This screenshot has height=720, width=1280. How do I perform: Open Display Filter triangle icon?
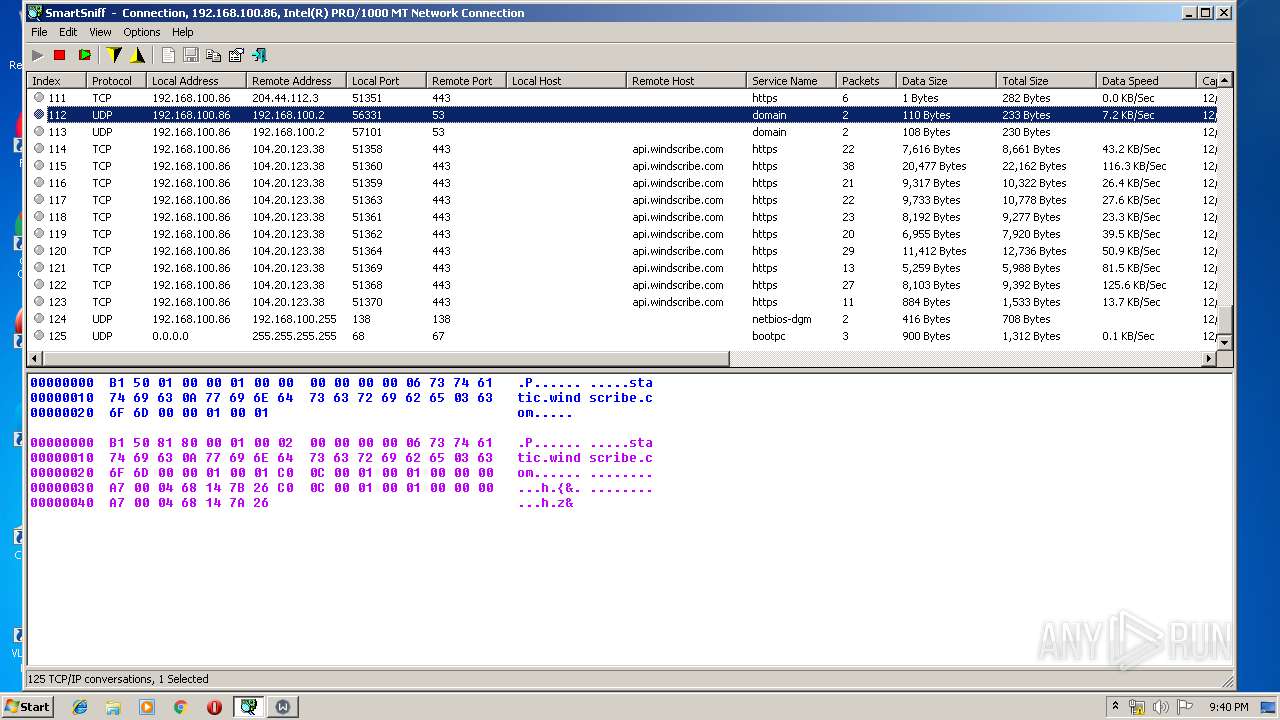tap(137, 55)
